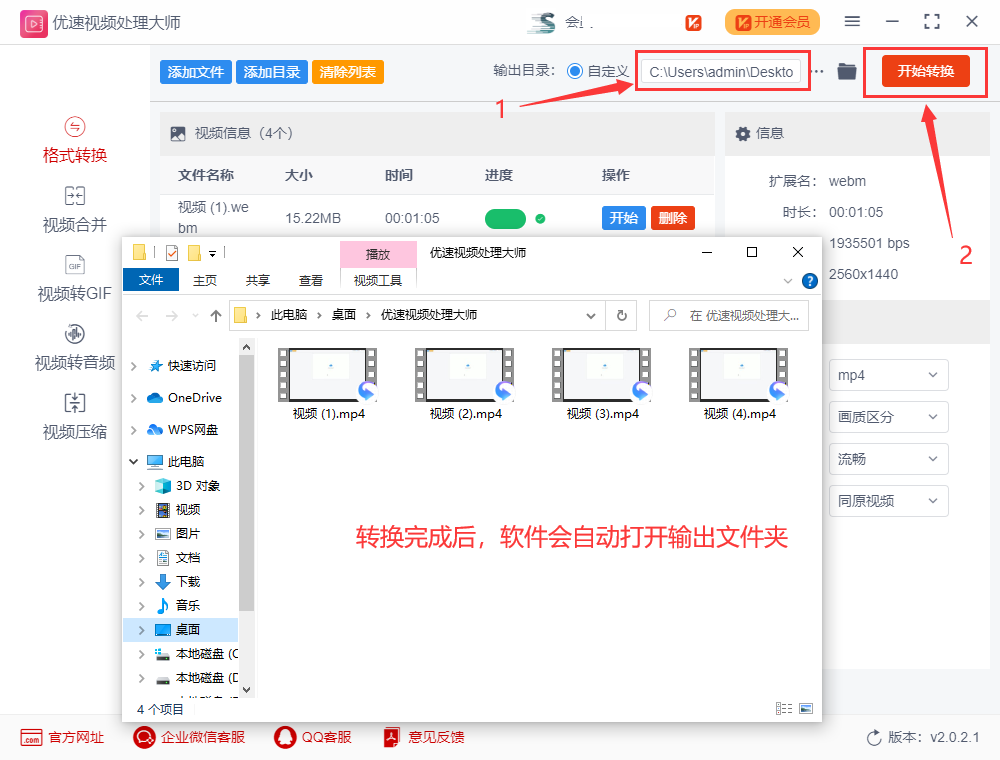Click the 开始转换 button
Image resolution: width=1000 pixels, height=760 pixels.
(925, 71)
